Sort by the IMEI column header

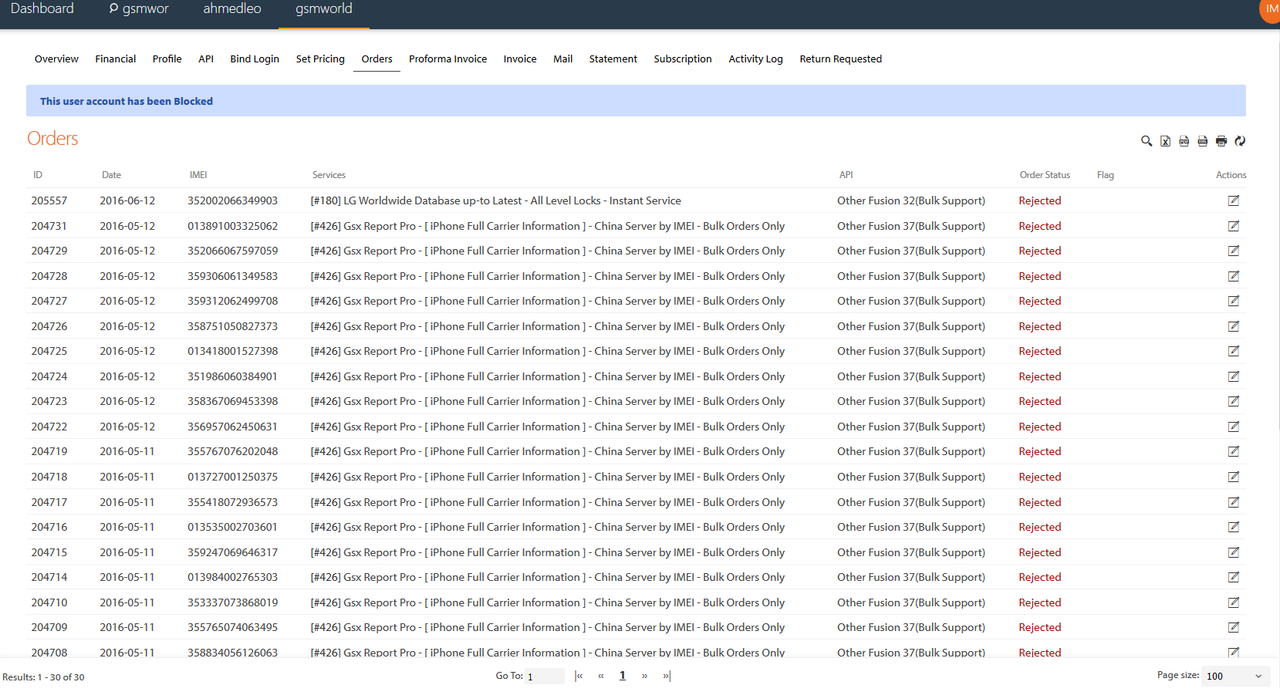tap(198, 175)
